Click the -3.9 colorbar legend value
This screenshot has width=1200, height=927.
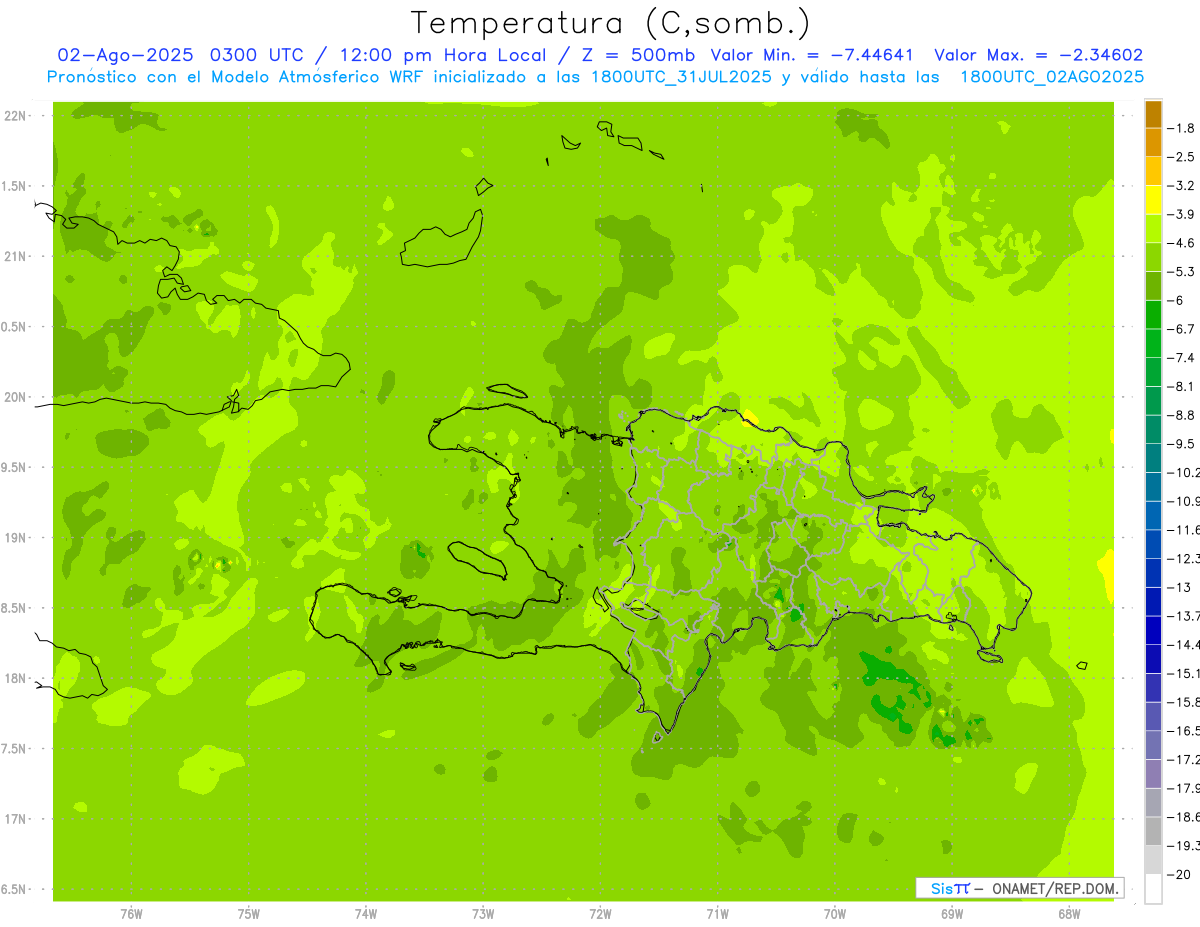pos(1181,215)
